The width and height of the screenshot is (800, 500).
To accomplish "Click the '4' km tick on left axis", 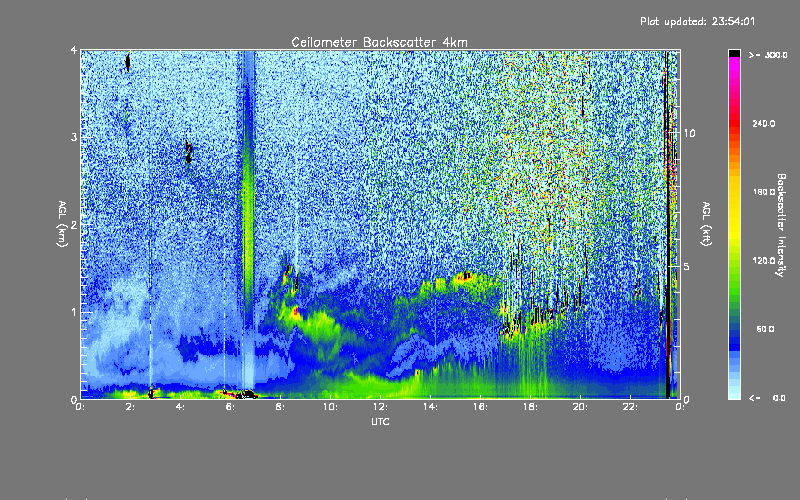I will click(74, 50).
